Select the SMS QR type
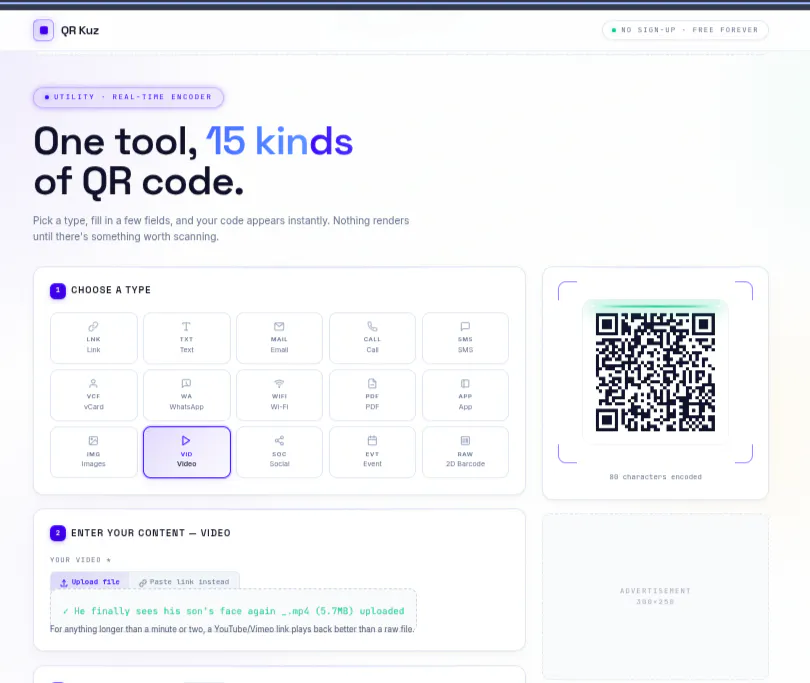 (x=465, y=338)
